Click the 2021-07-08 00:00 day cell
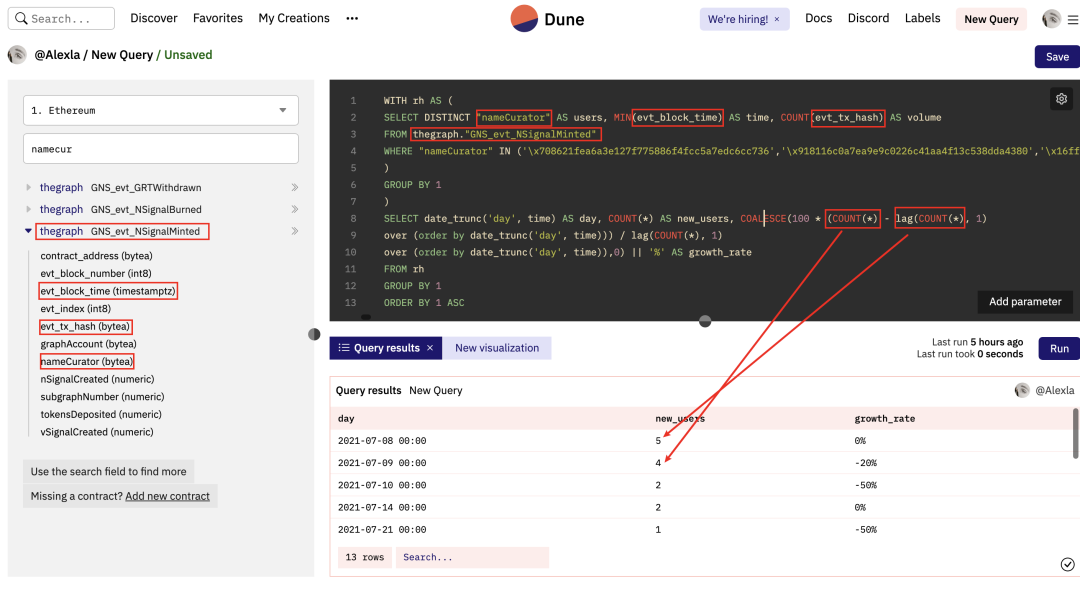 pyautogui.click(x=382, y=441)
